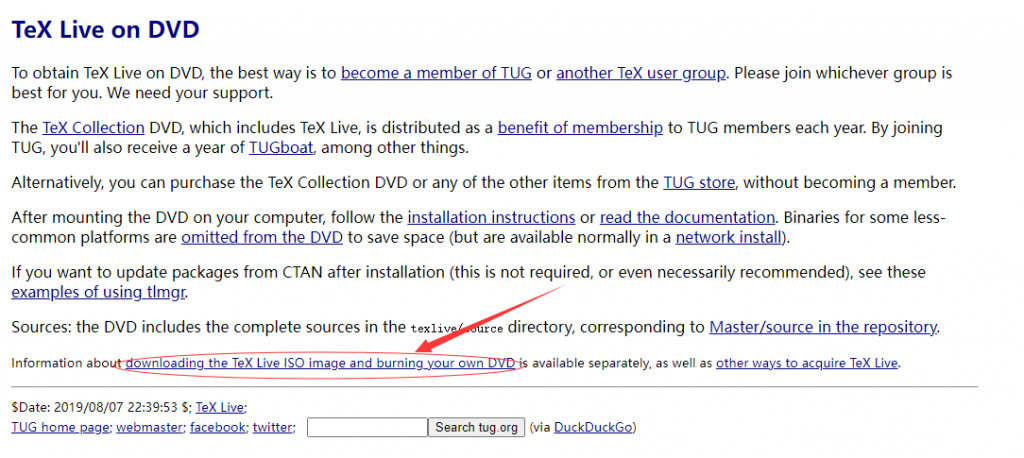Click the webmaster link
1024x458 pixels.
151,428
